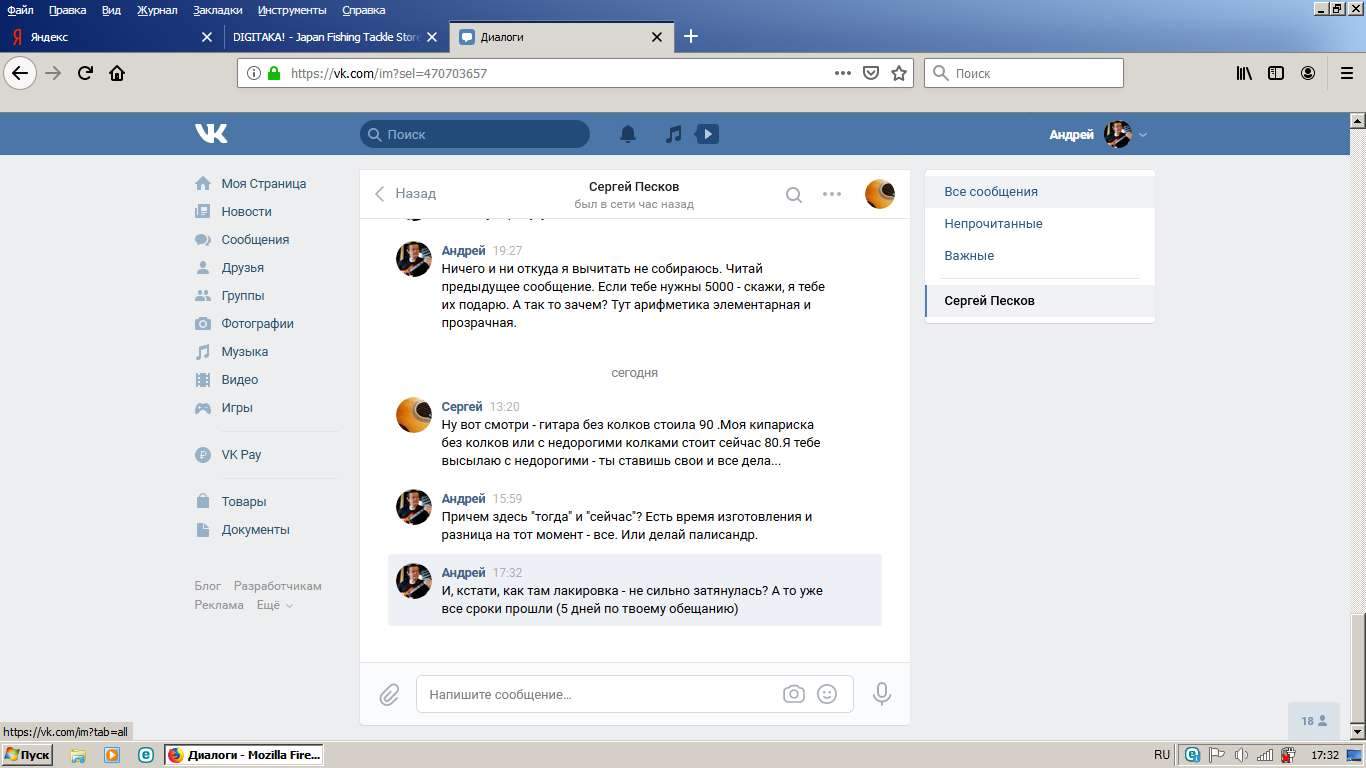The width and height of the screenshot is (1366, 768).
Task: Click the taskbar clock showing 17:32
Action: [1324, 755]
